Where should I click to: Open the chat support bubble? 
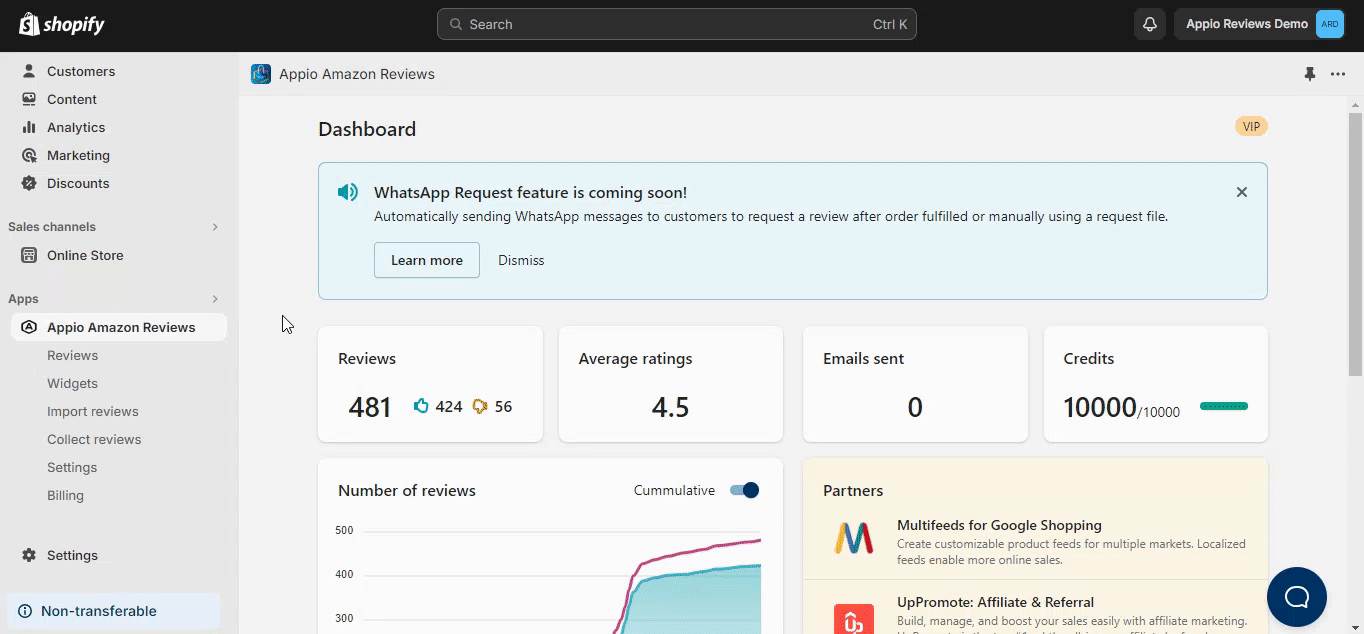[x=1297, y=597]
